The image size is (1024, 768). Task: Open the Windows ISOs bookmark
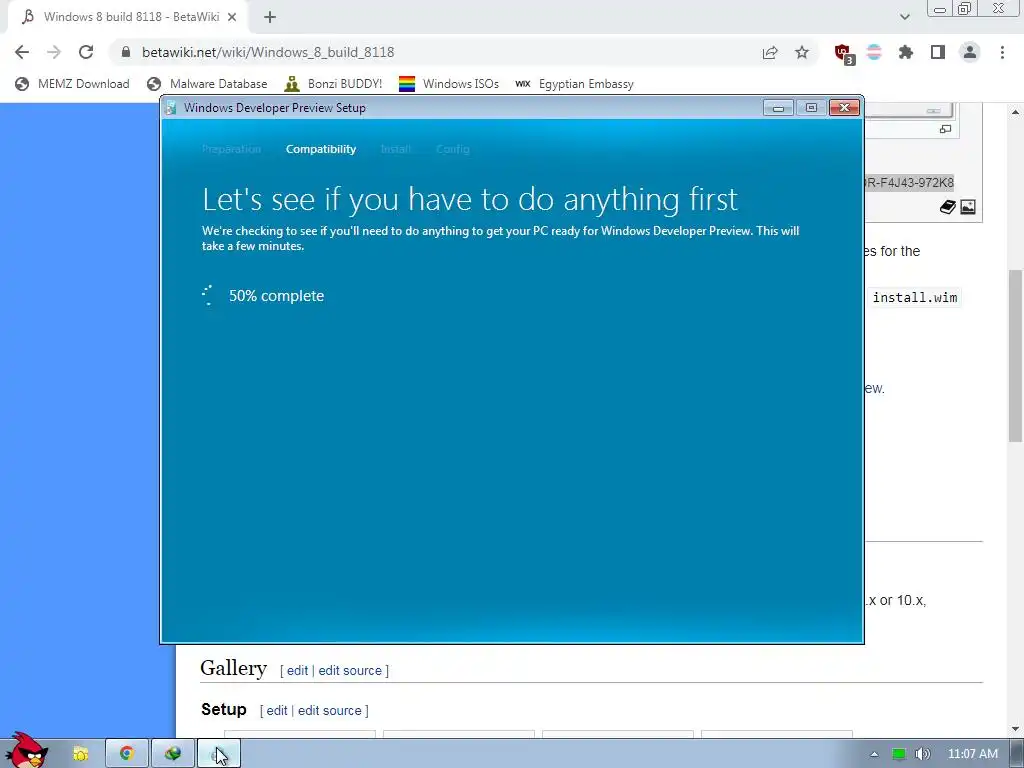pyautogui.click(x=449, y=84)
